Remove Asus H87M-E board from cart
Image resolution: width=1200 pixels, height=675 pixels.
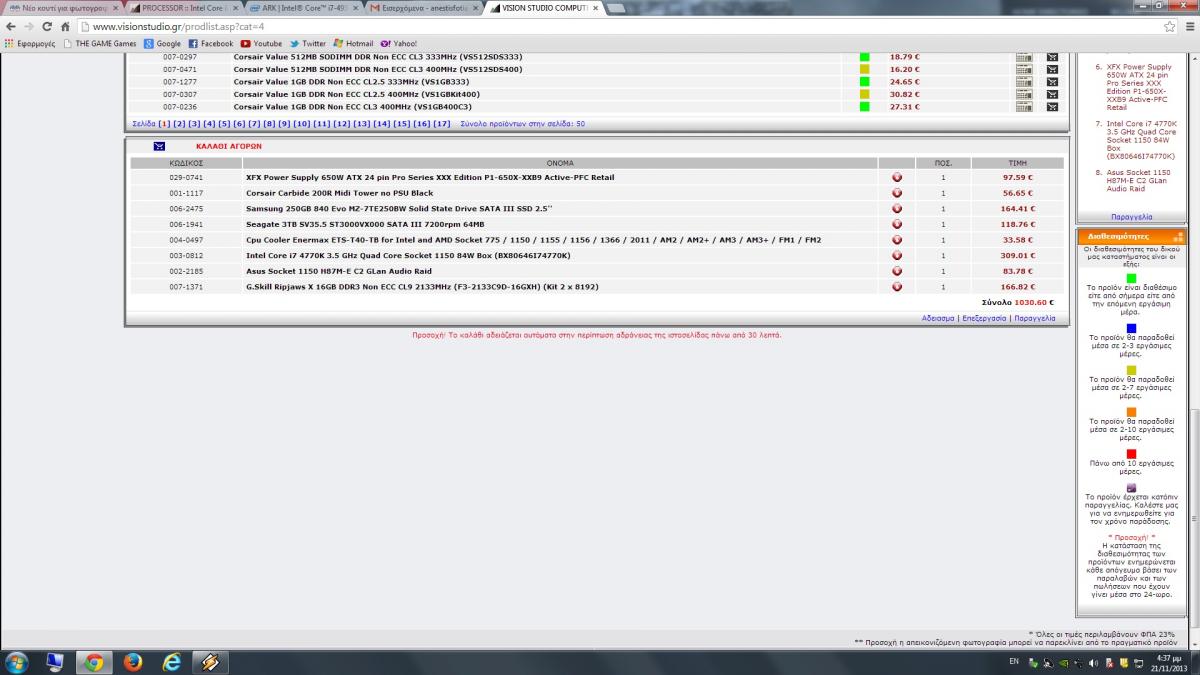(x=897, y=271)
